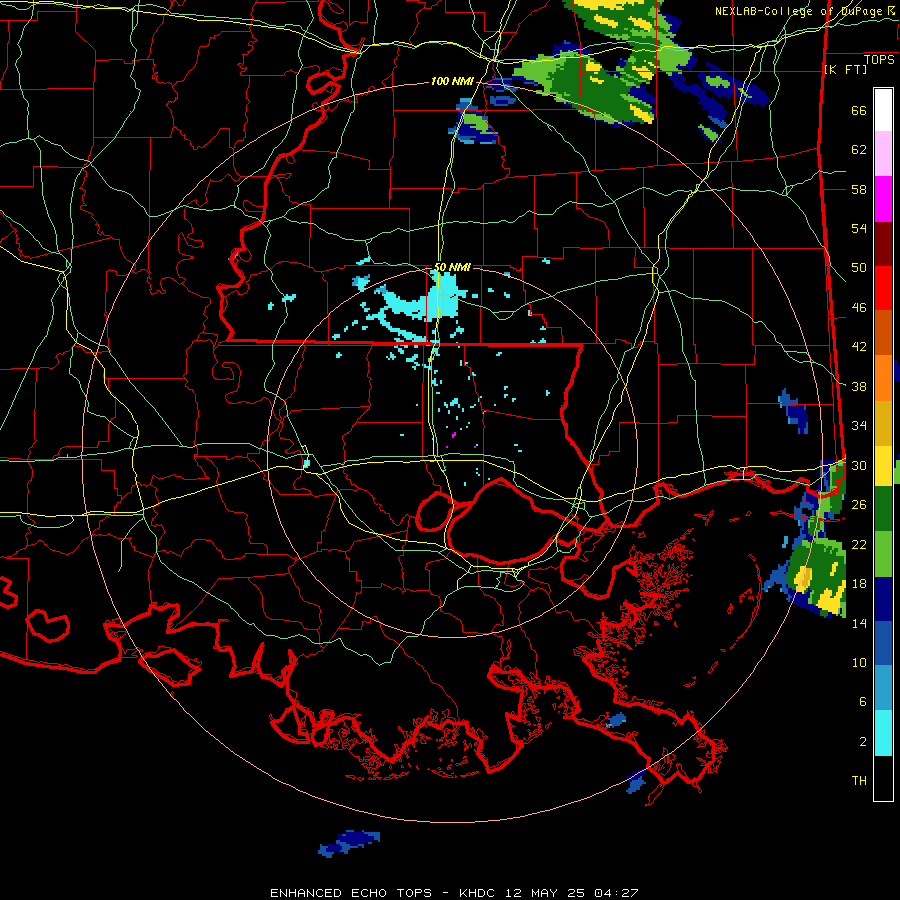
Task: Click the 34 value on the scale
Action: [x=859, y=425]
